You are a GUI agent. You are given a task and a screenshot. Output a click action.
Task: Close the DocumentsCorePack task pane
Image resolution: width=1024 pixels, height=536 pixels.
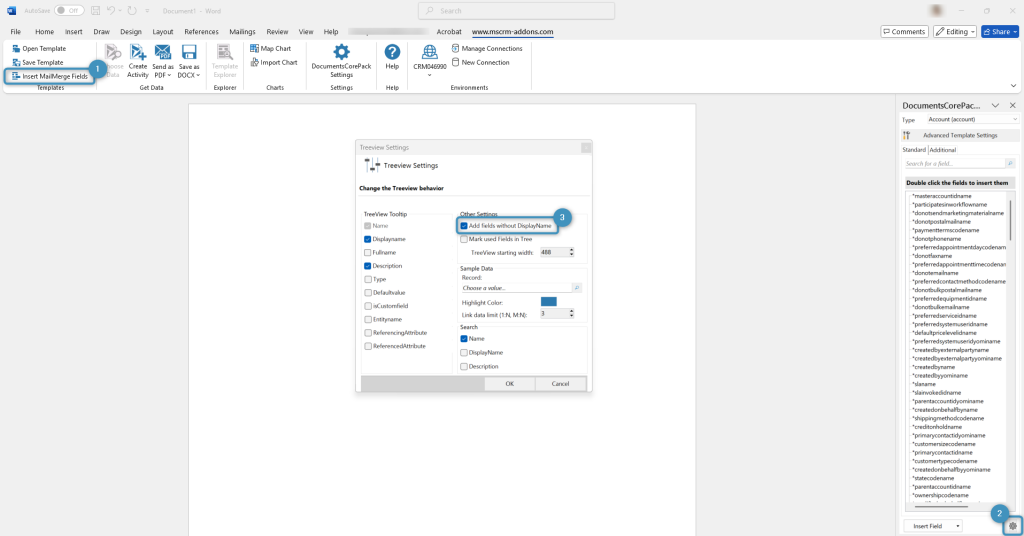click(x=1012, y=105)
